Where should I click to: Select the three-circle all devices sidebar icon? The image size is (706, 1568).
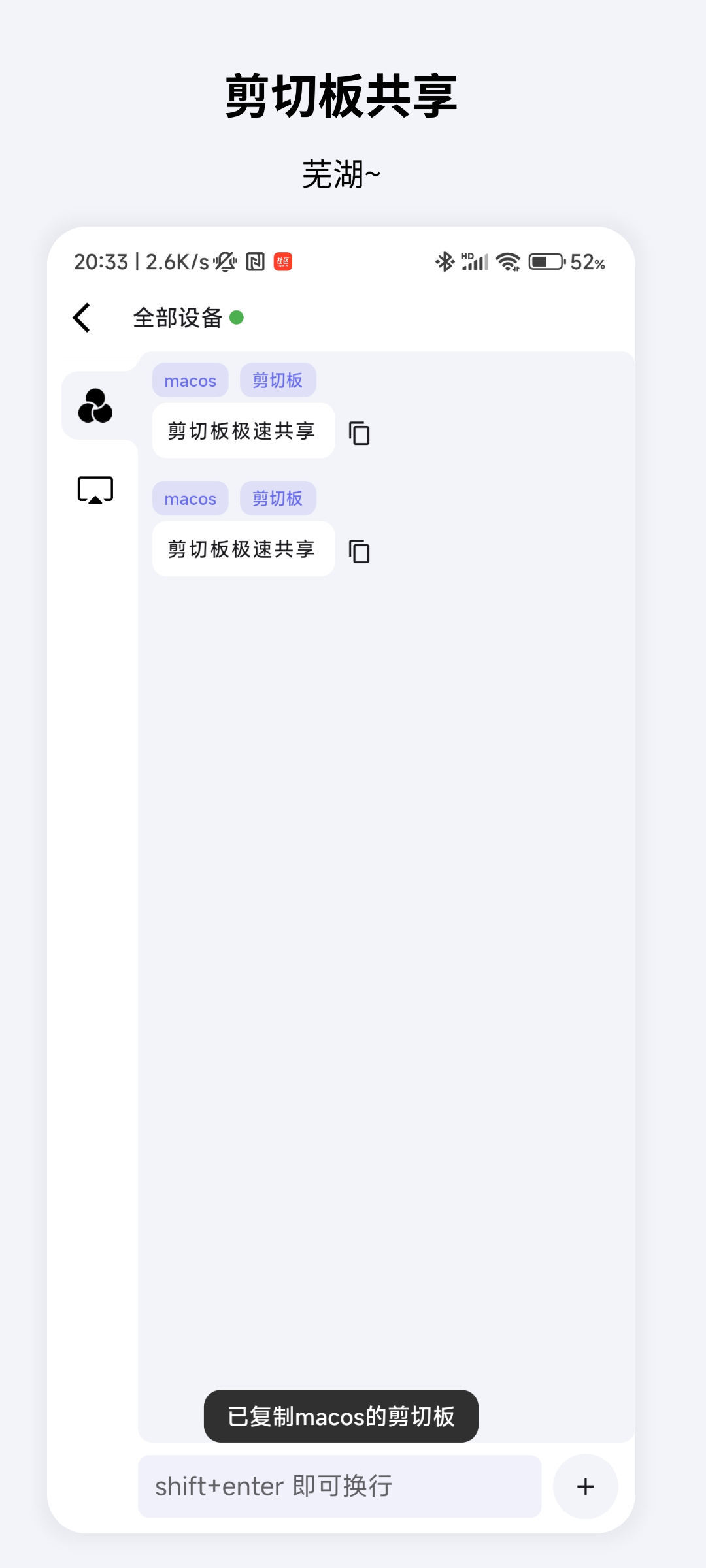95,406
